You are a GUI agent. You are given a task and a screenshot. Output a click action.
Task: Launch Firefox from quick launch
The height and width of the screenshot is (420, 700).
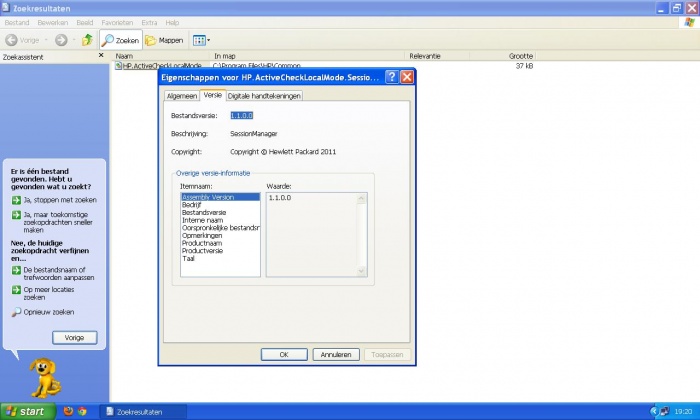68,412
